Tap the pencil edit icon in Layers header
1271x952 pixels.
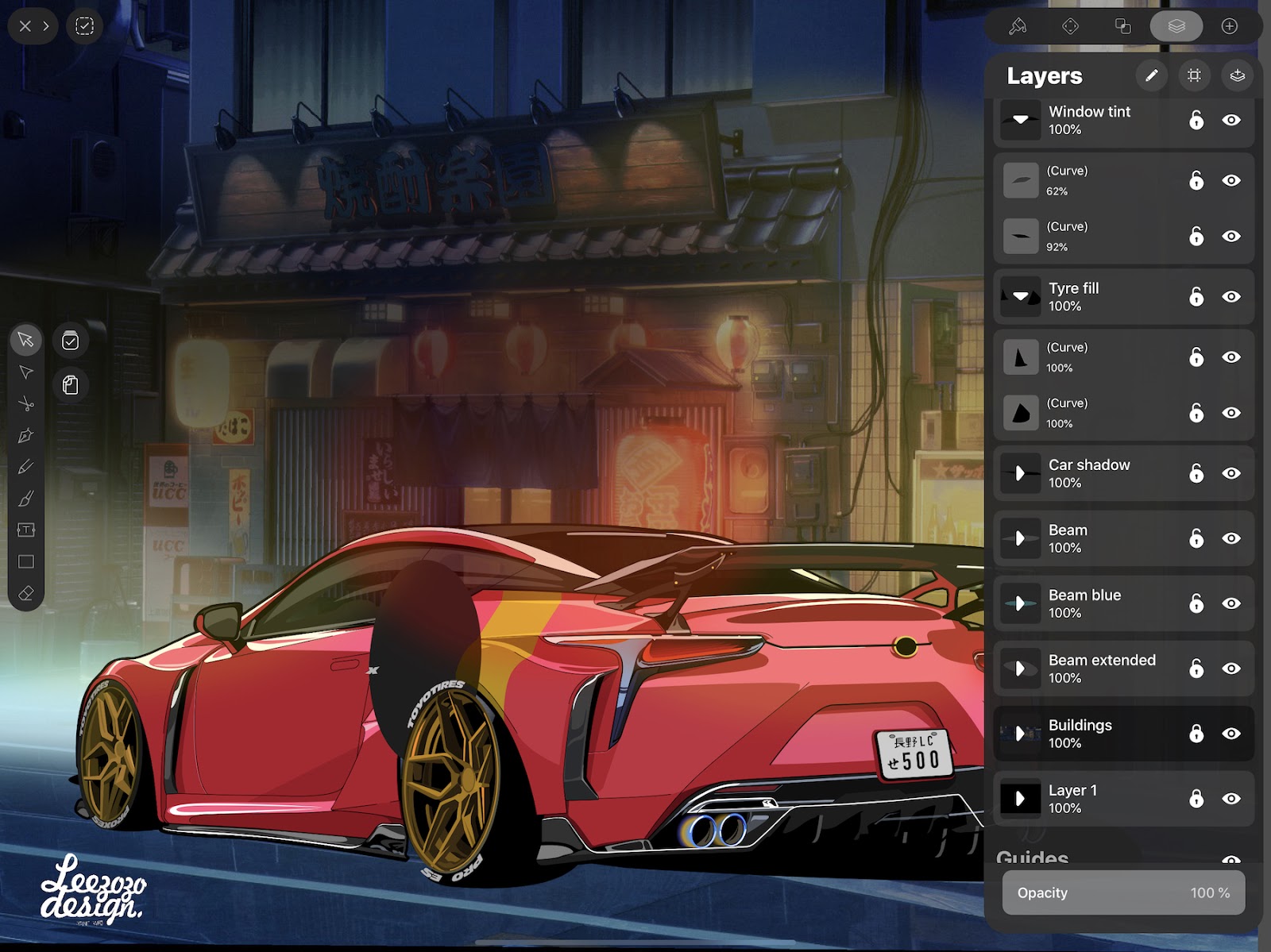(1152, 75)
